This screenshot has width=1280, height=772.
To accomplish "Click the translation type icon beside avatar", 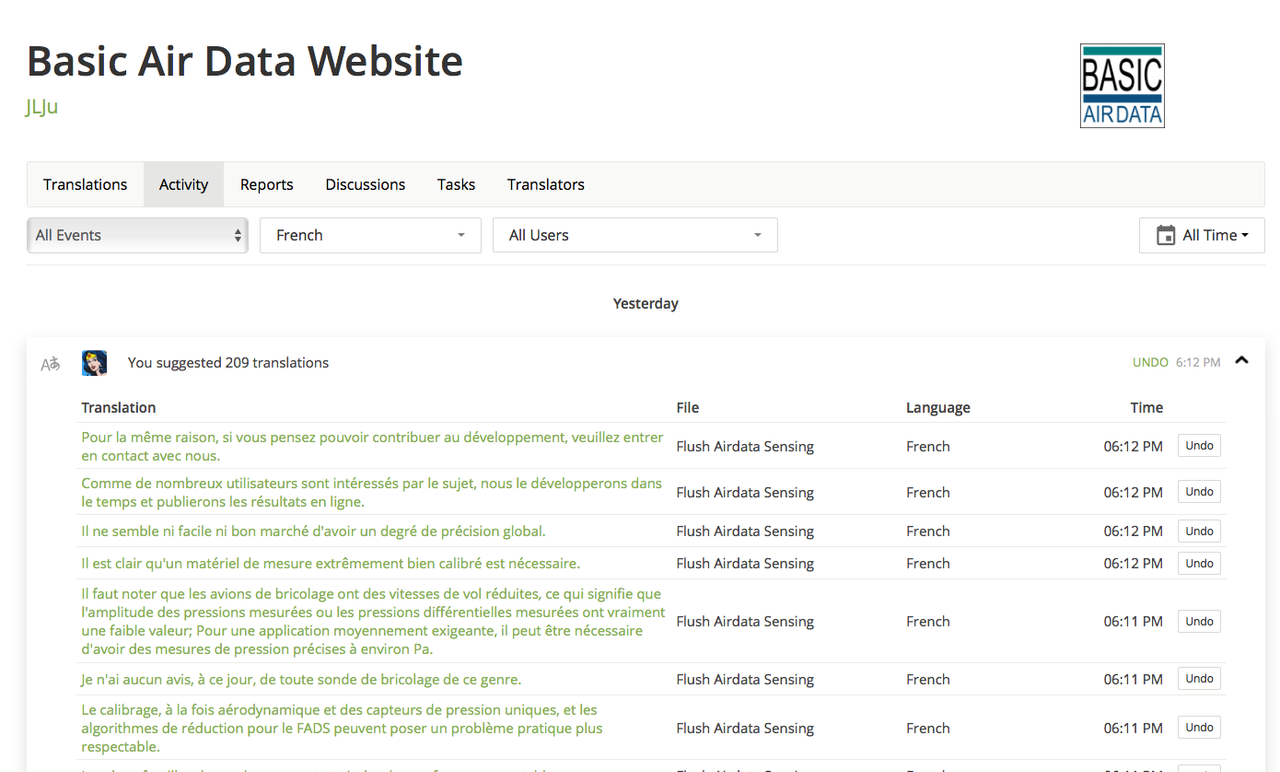I will 50,364.
